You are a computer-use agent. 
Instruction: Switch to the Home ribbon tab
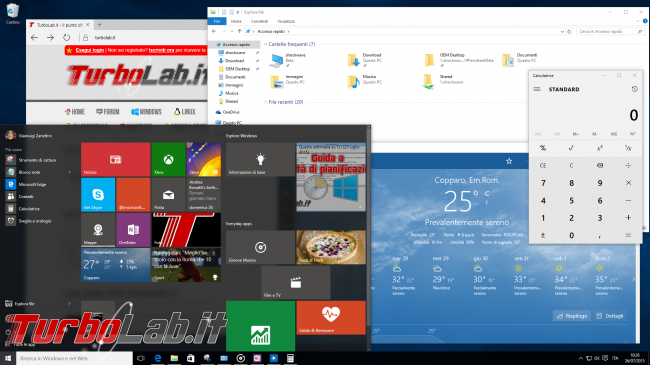[x=236, y=21]
